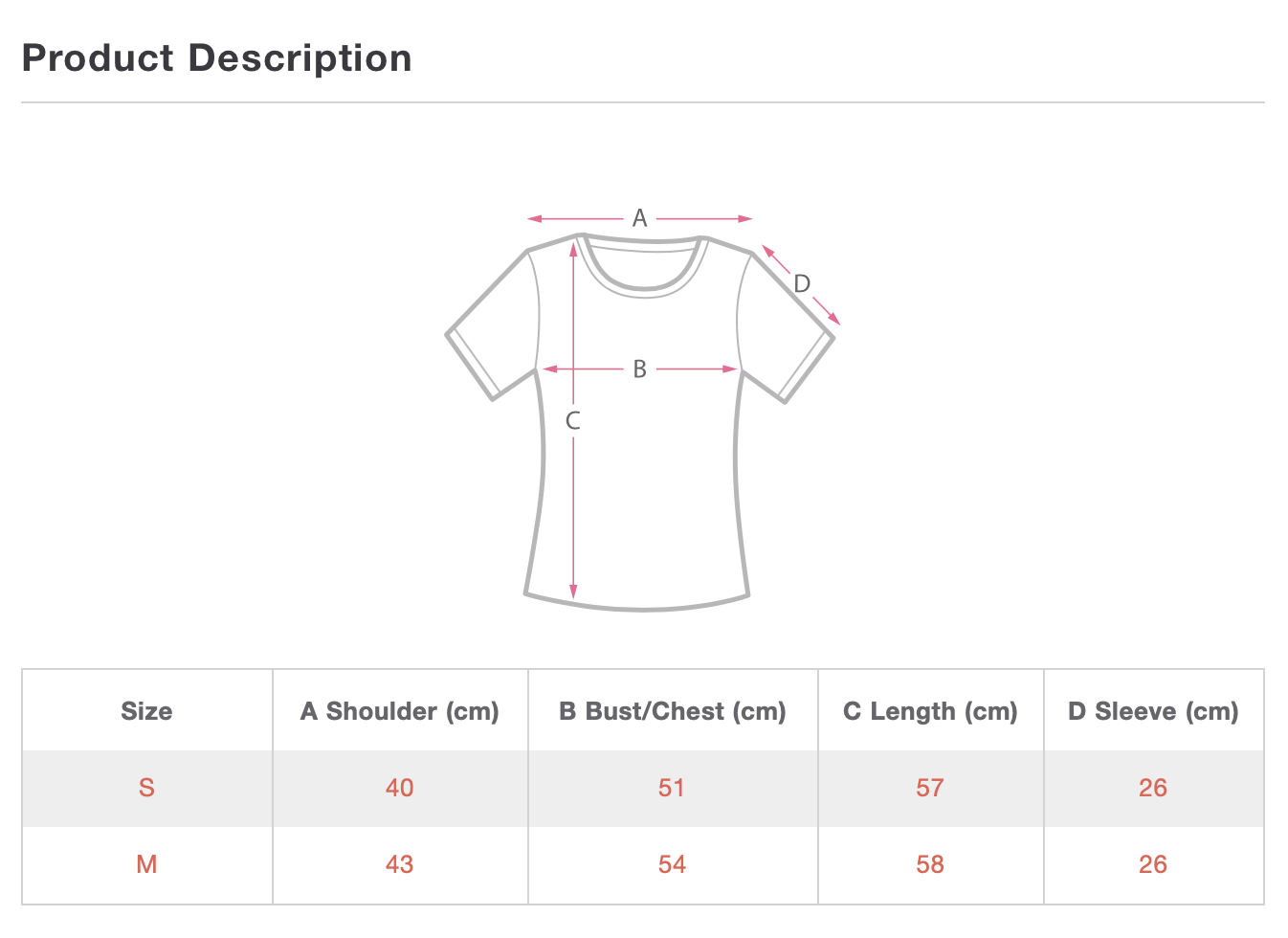The image size is (1288, 938).
Task: Click length value 57 for size S
Action: point(930,788)
